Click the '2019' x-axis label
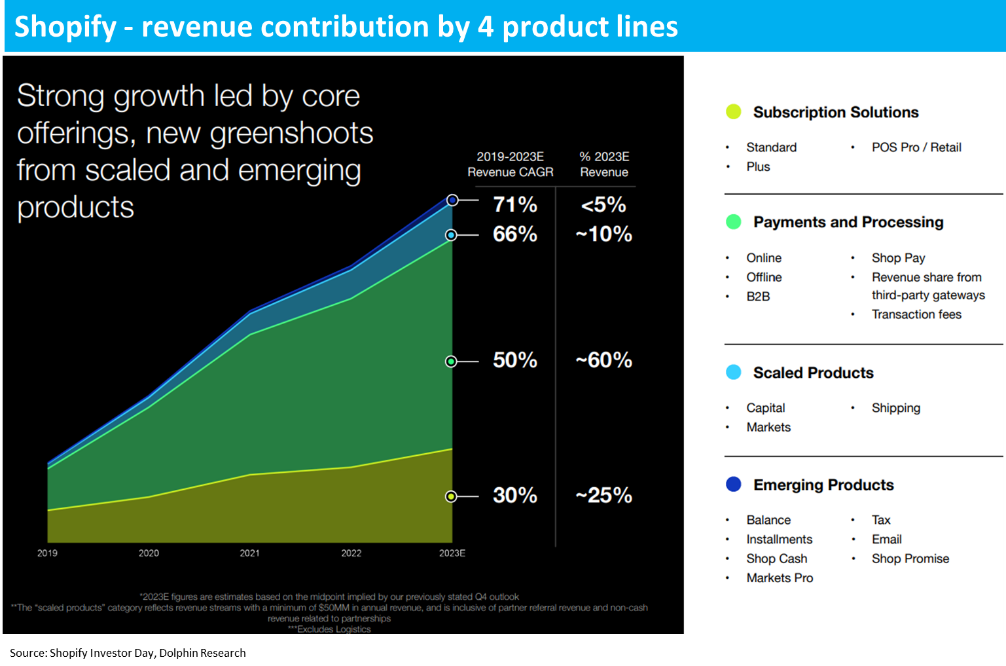This screenshot has width=1006, height=666. click(47, 553)
